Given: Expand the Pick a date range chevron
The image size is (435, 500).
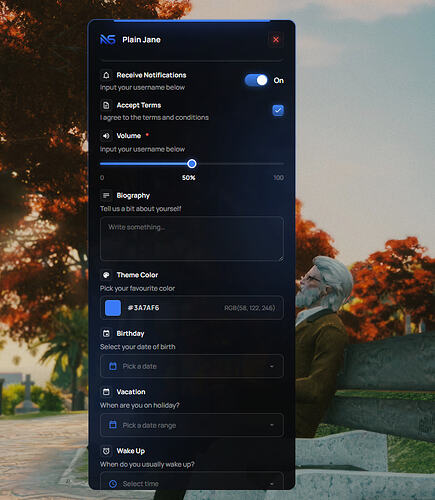Looking at the screenshot, I should pyautogui.click(x=272, y=425).
